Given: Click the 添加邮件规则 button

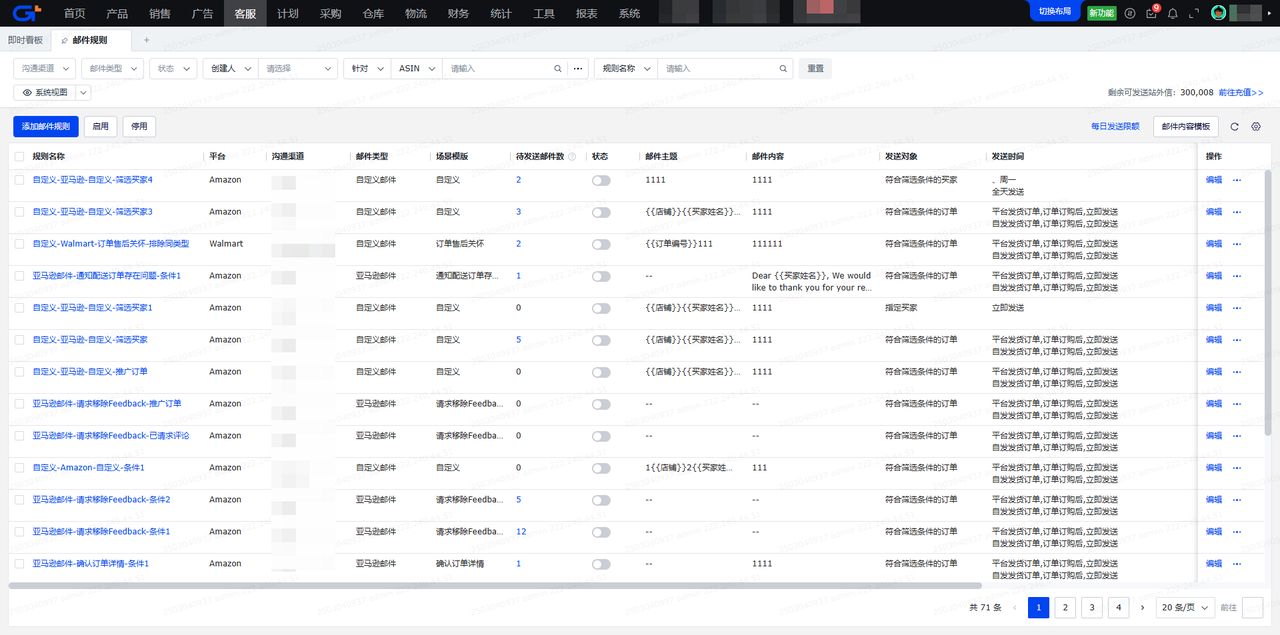Looking at the screenshot, I should (x=46, y=127).
